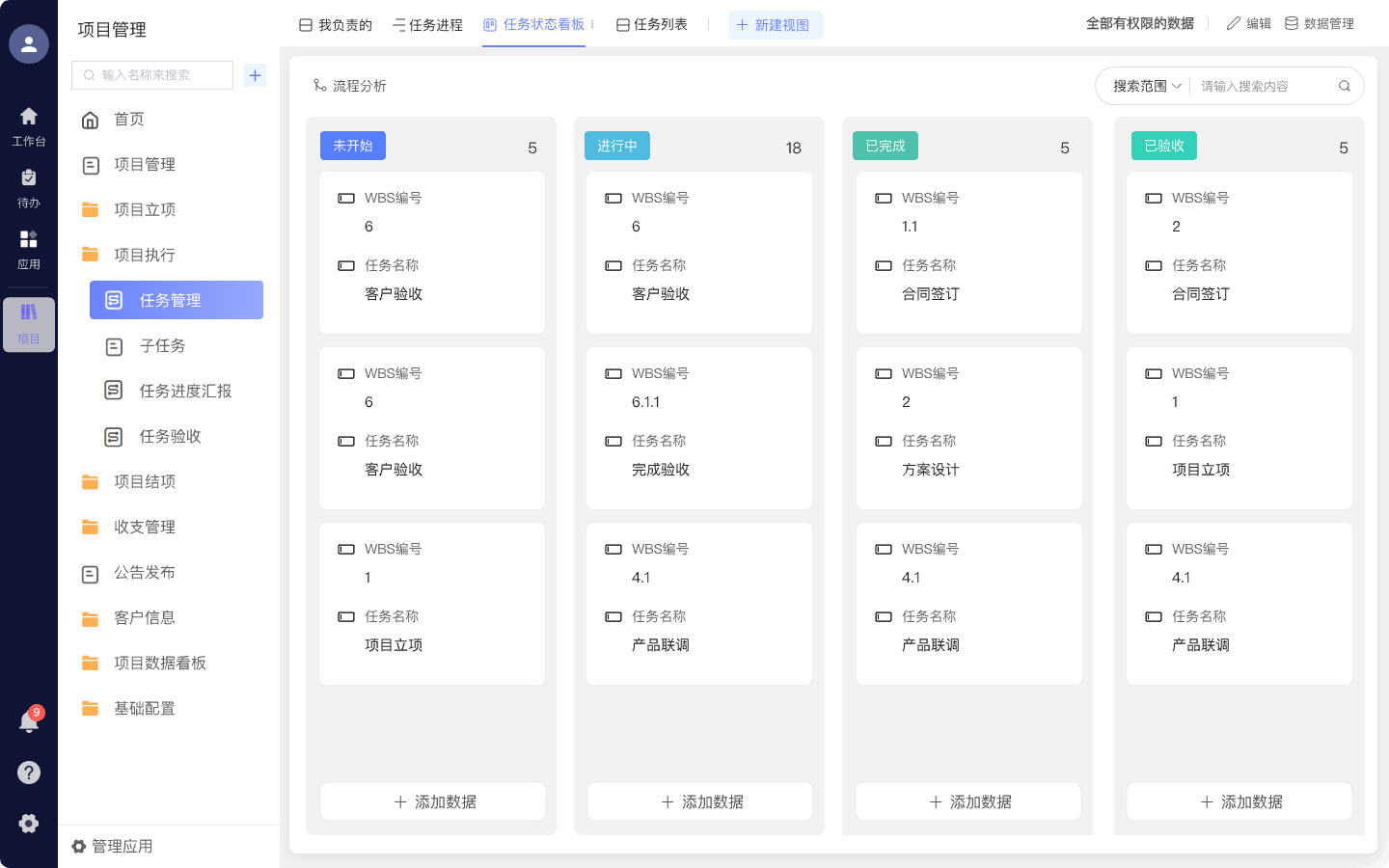Click the 新建视图 button
This screenshot has height=868, width=1389.
pyautogui.click(x=775, y=25)
